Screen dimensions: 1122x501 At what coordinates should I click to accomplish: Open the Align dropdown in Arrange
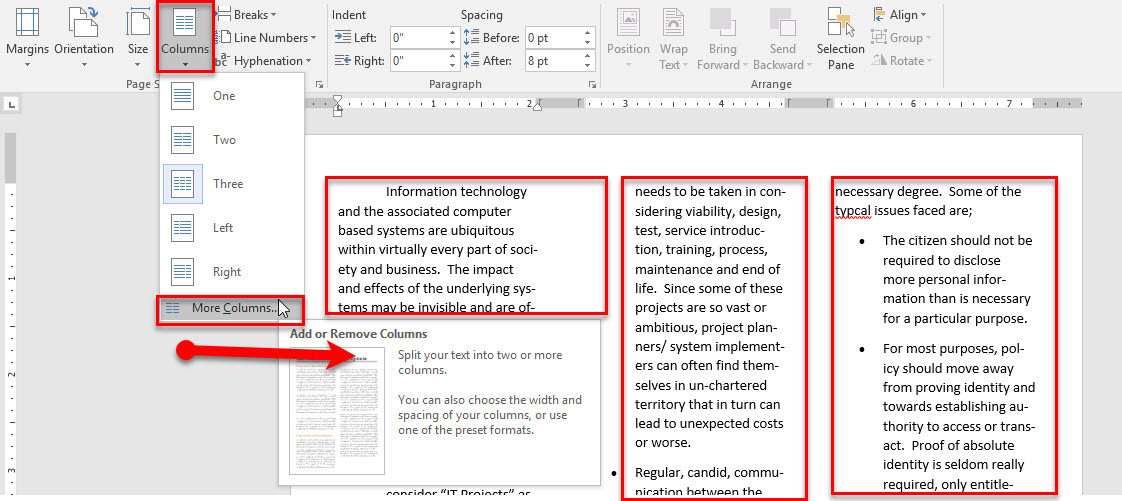coord(899,14)
